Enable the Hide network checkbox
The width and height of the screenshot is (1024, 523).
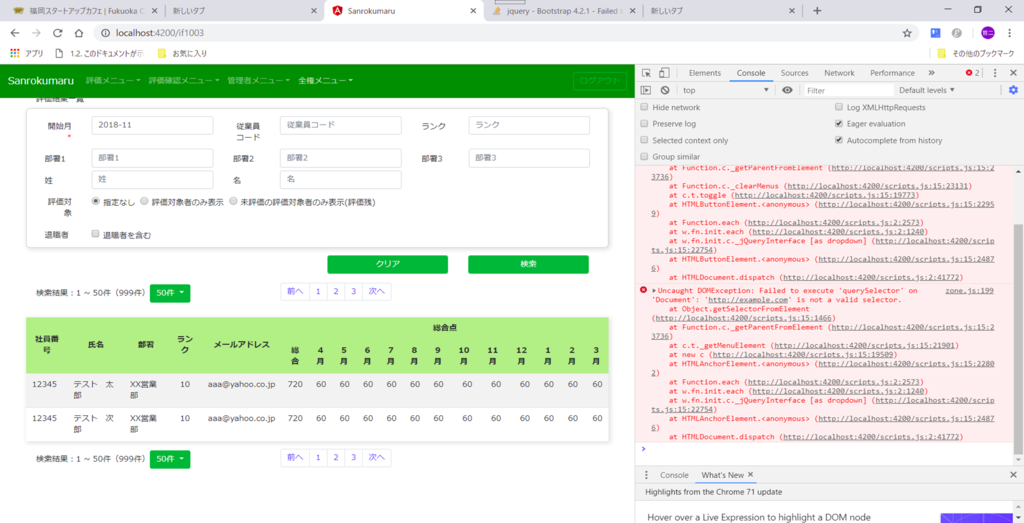point(645,107)
